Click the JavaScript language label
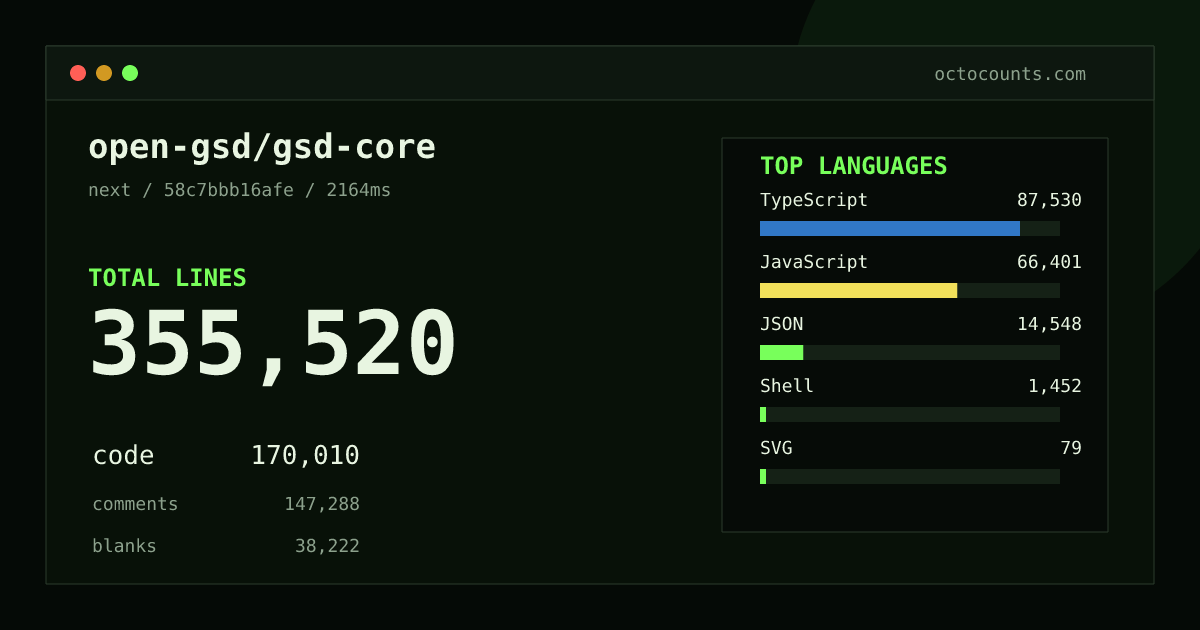1200x630 pixels. [814, 262]
